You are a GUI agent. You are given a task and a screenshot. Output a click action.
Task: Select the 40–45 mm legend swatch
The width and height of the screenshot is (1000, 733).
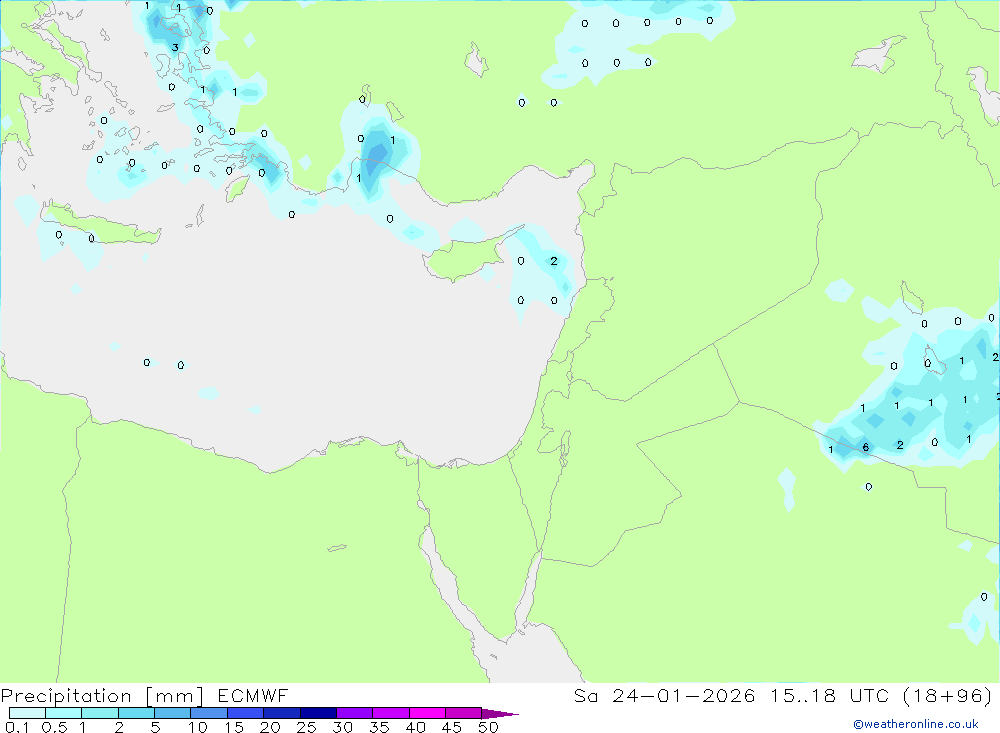427,713
